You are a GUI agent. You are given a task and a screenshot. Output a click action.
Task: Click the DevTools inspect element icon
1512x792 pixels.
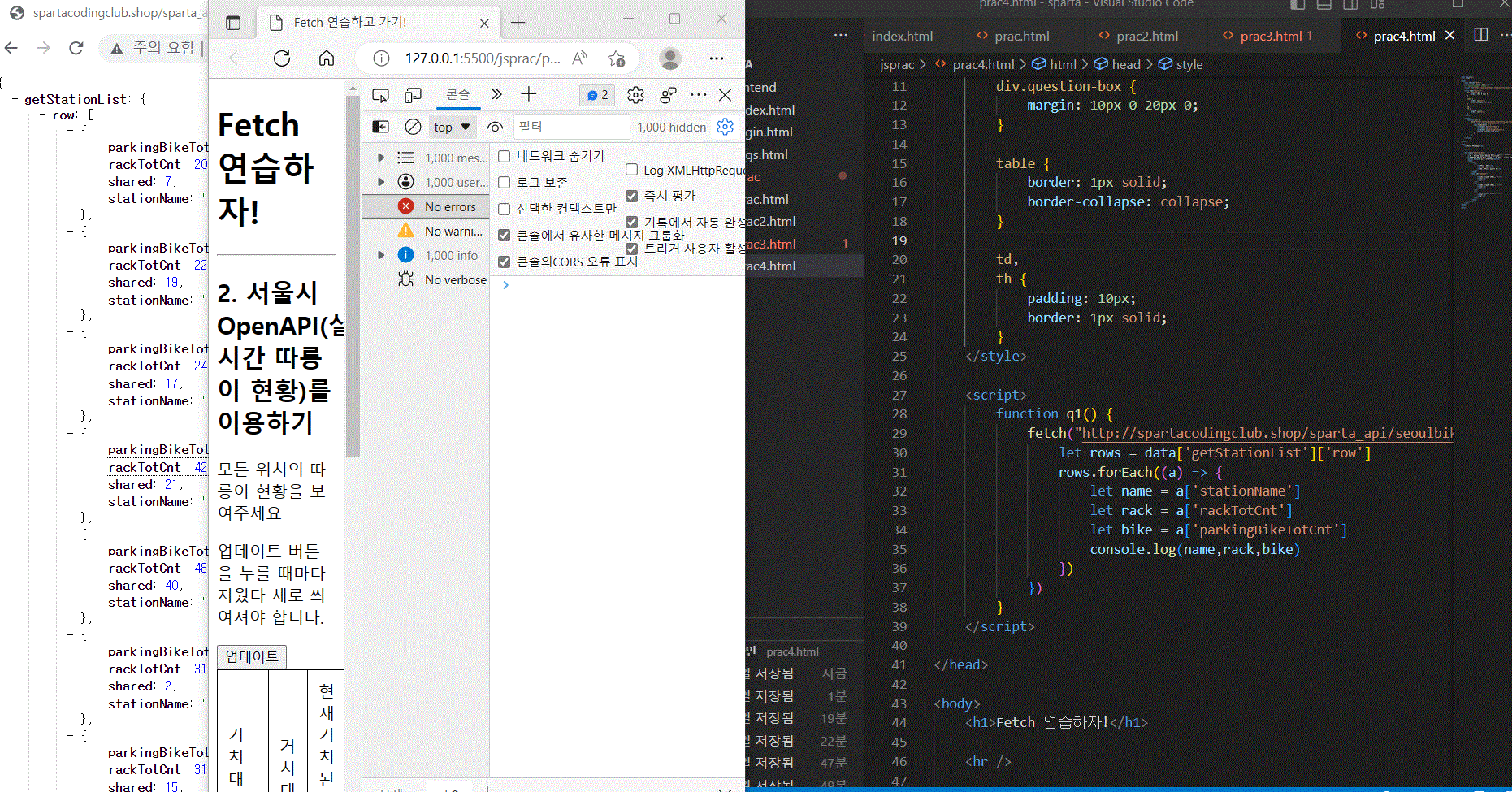click(x=380, y=95)
